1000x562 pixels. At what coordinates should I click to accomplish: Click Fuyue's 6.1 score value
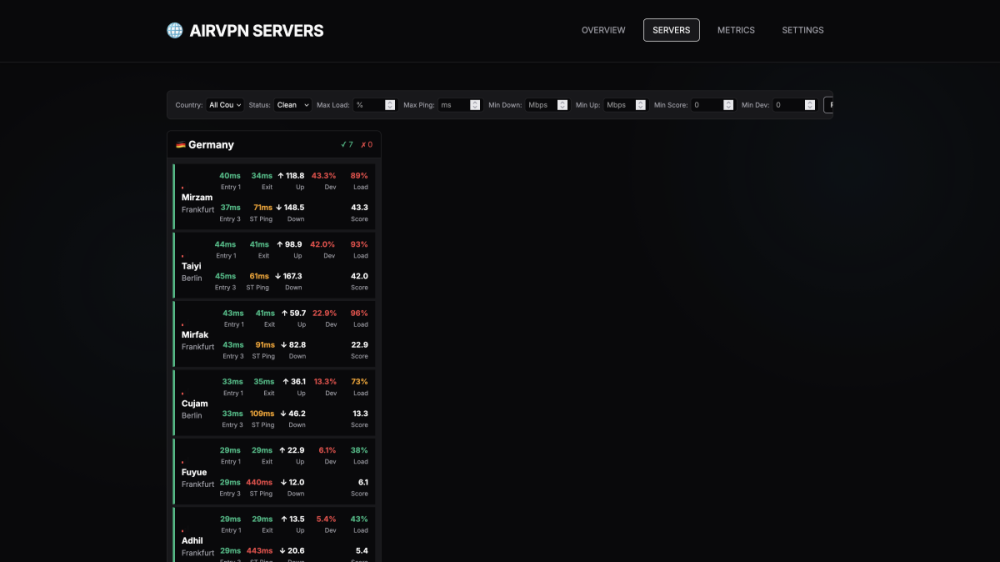(x=363, y=483)
